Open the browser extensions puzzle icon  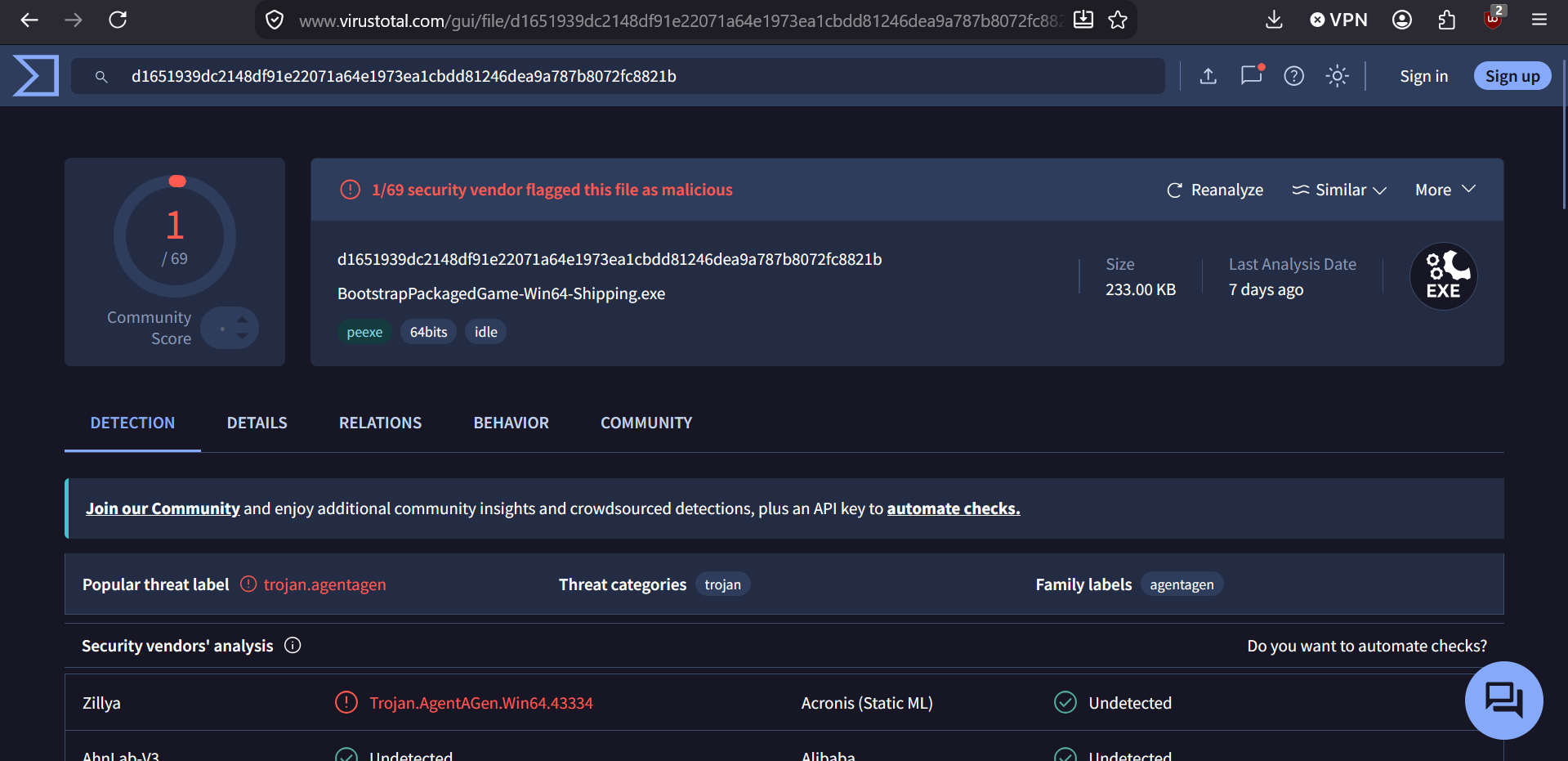point(1447,20)
